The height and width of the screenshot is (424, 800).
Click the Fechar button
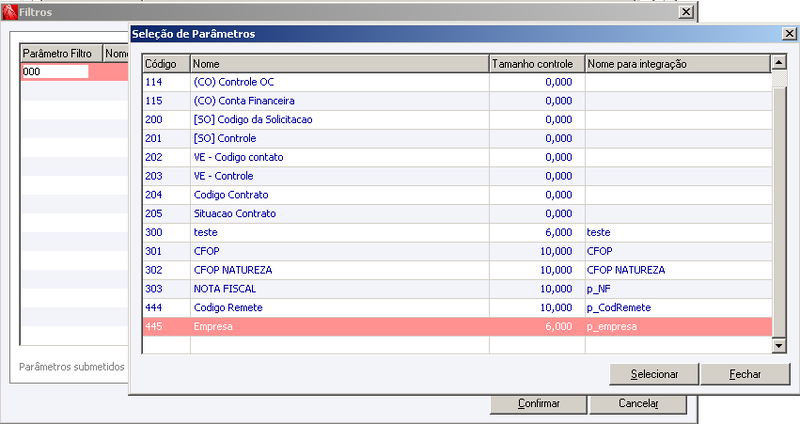point(745,374)
